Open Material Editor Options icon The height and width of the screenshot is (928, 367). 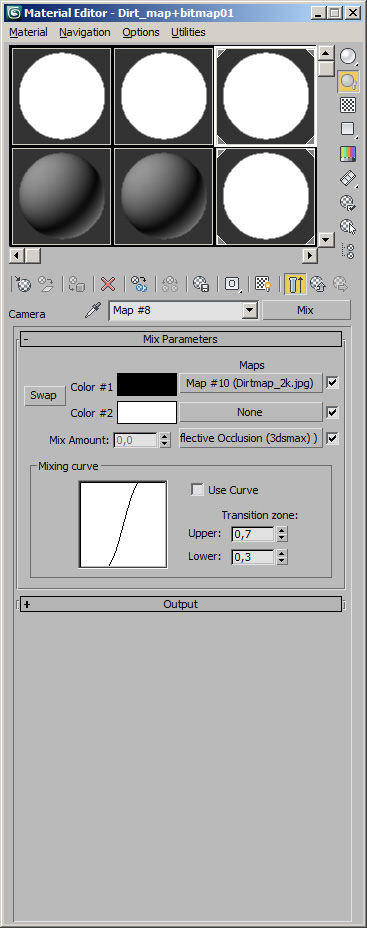349,202
